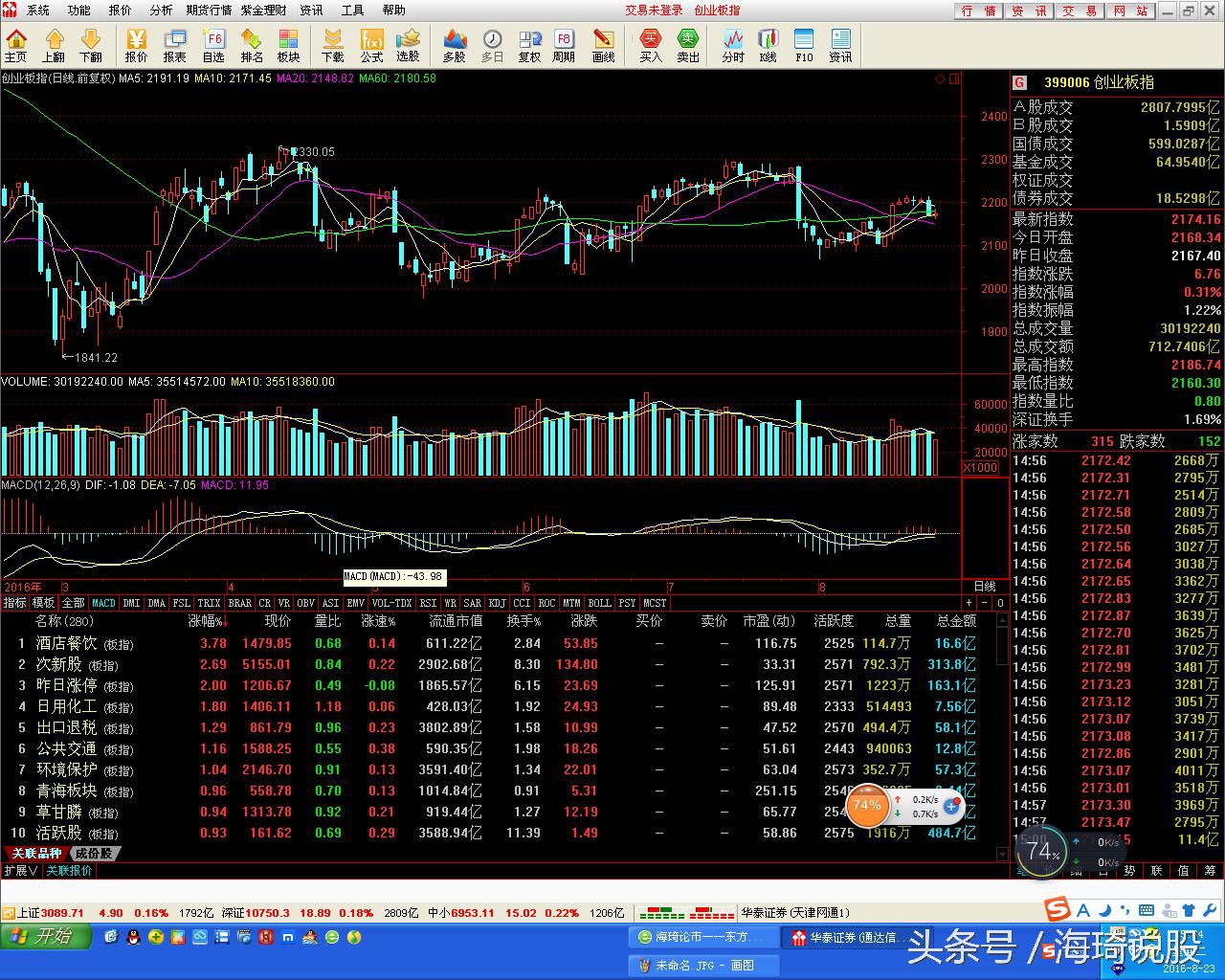Toggle the KDJ indicator
This screenshot has height=980, width=1225.
click(497, 603)
